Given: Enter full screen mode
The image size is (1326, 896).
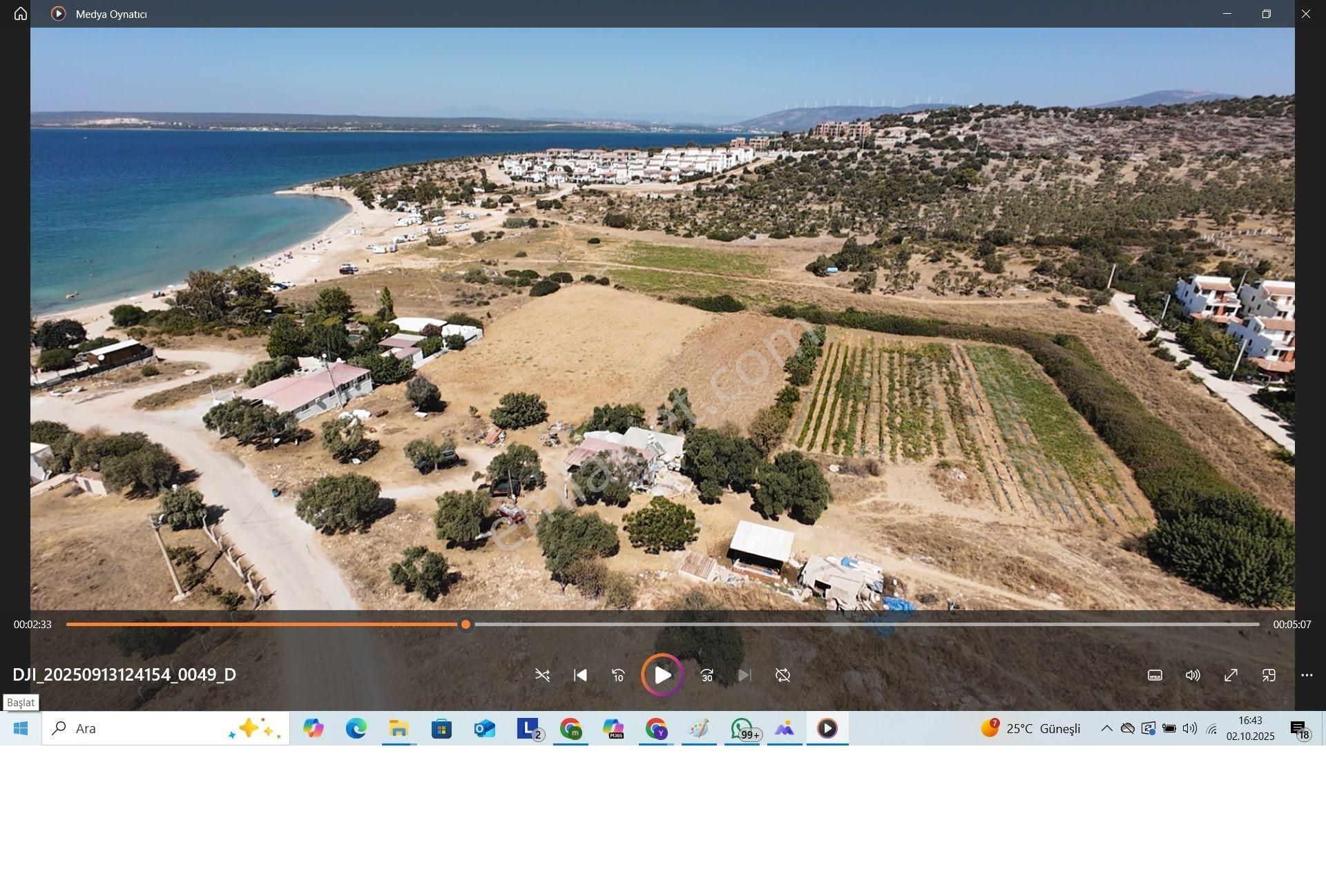Looking at the screenshot, I should coord(1231,675).
